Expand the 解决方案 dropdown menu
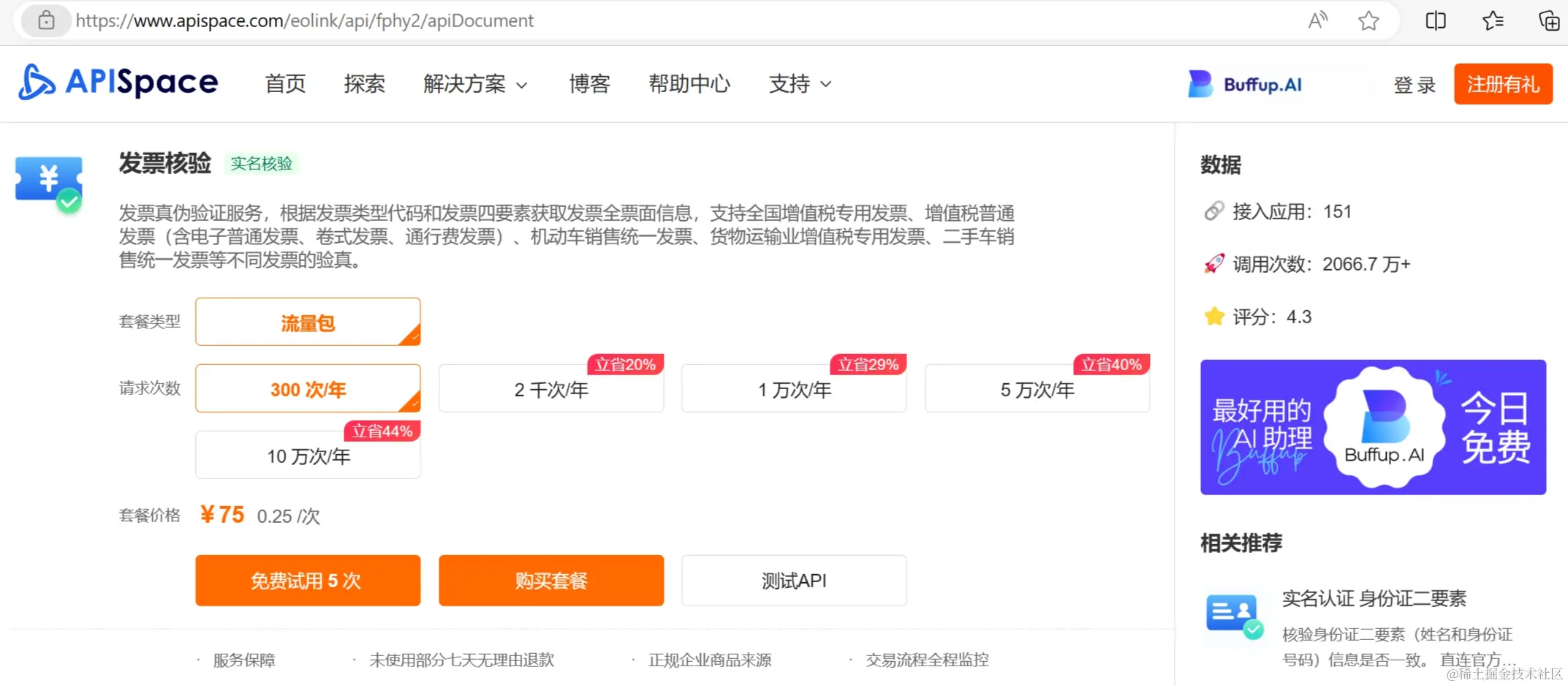Viewport: 1568px width, 686px height. [475, 84]
